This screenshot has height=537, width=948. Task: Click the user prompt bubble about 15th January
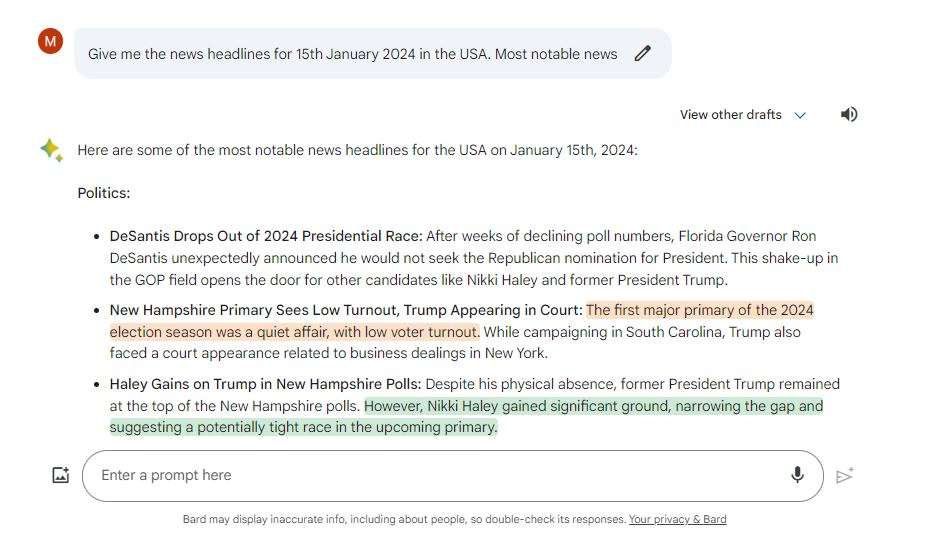pyautogui.click(x=372, y=53)
